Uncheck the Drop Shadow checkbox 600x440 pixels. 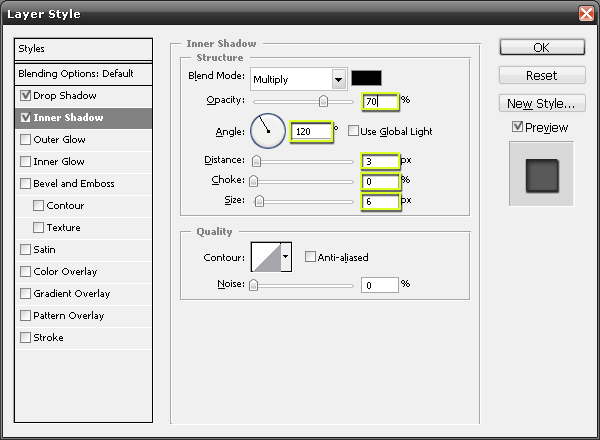pos(25,95)
